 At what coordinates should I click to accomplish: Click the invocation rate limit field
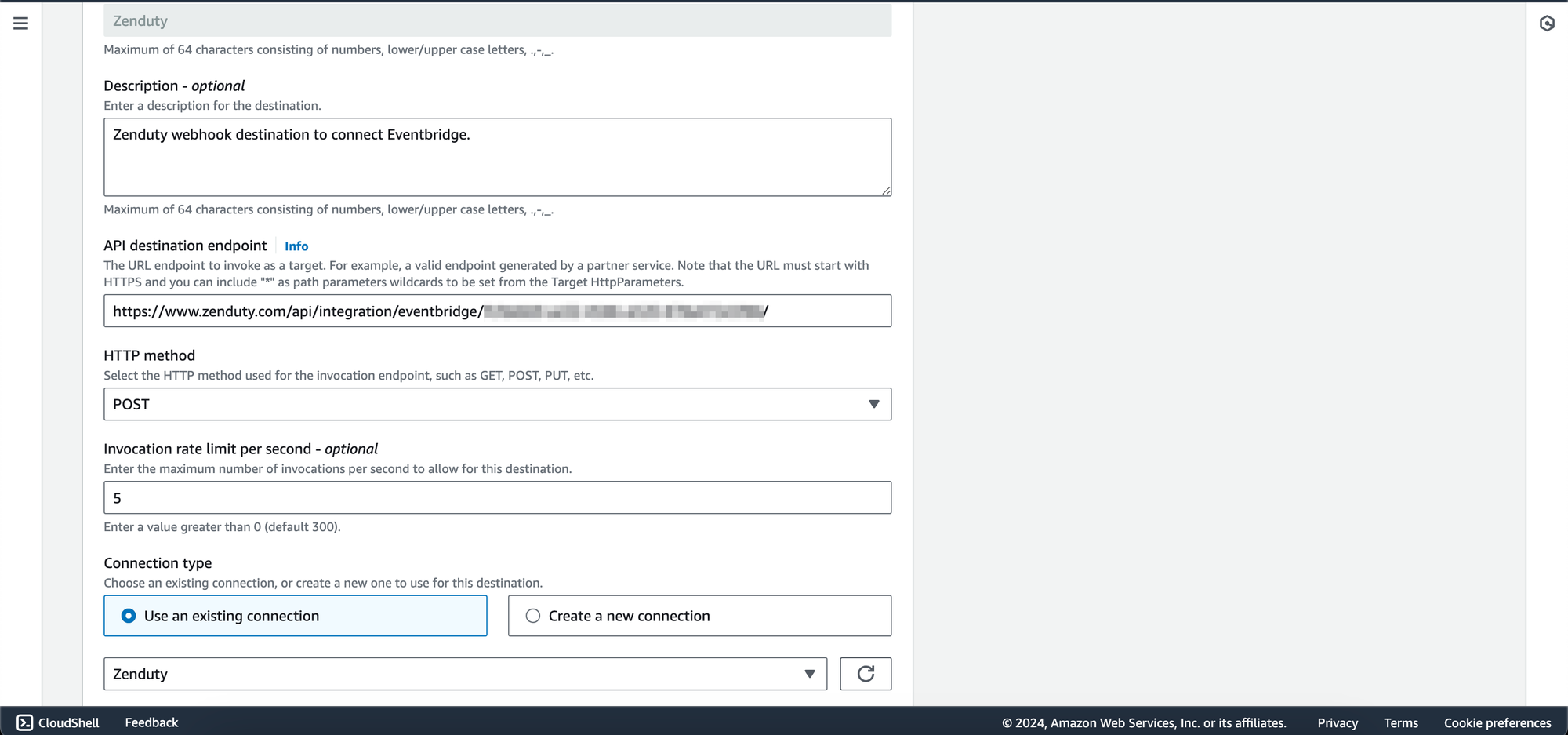[497, 497]
